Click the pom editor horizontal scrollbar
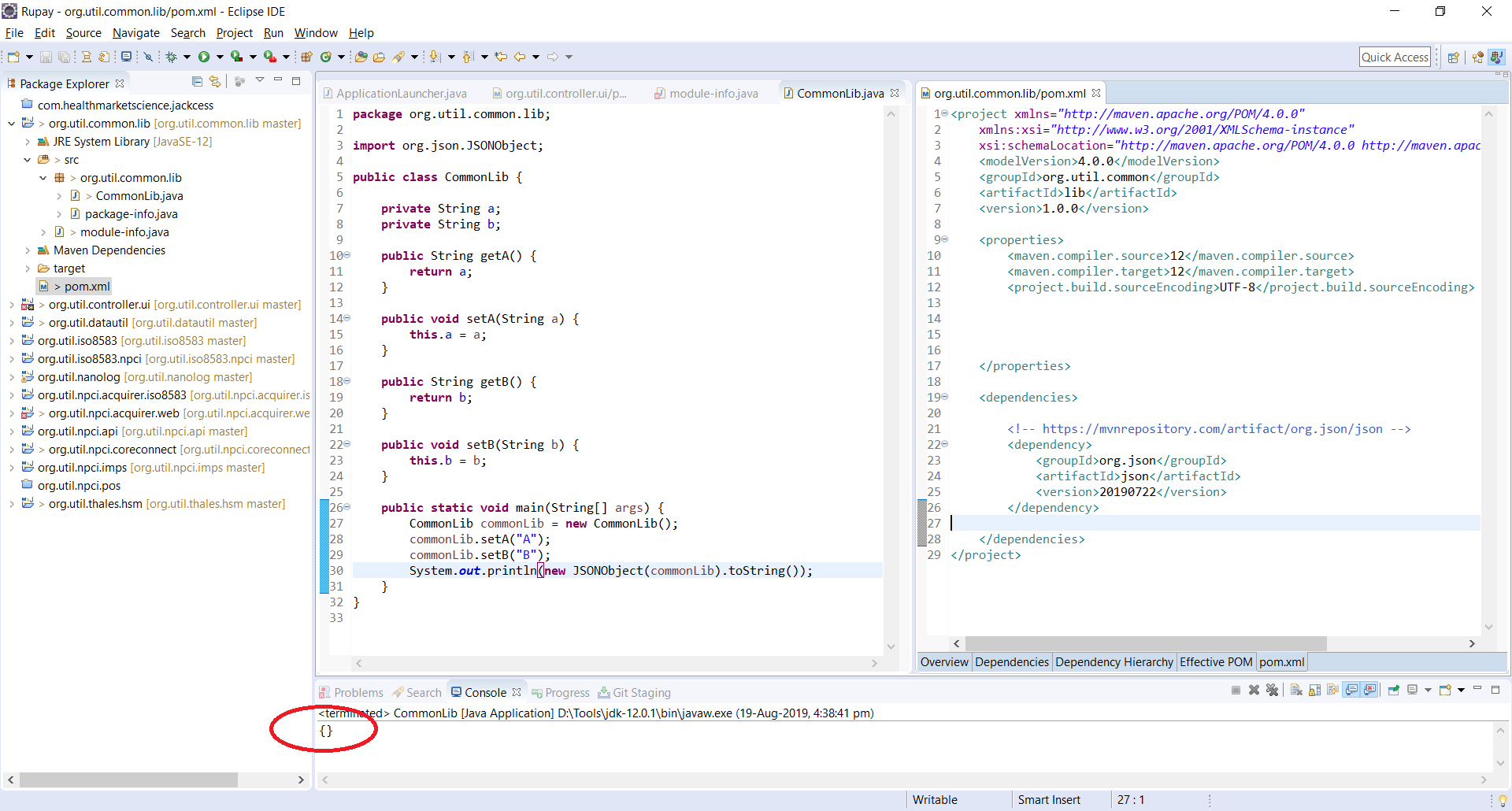Image resolution: width=1512 pixels, height=811 pixels. tap(1146, 644)
